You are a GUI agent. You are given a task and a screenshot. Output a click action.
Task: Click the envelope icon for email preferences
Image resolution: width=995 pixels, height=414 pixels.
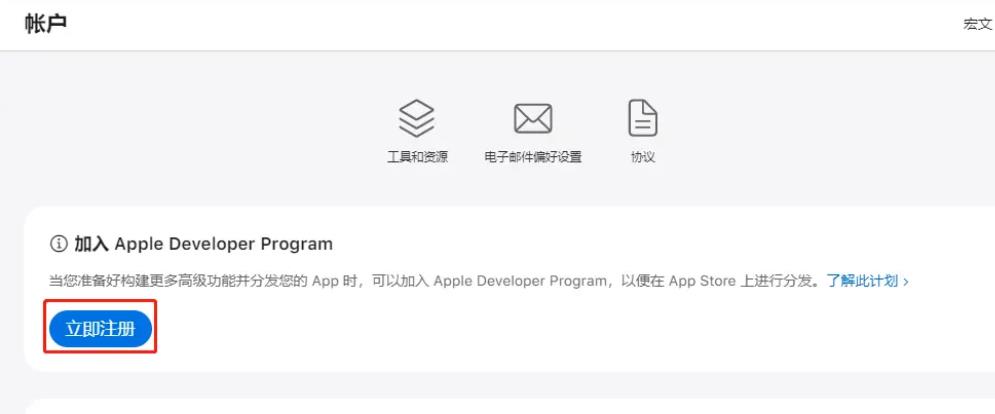pyautogui.click(x=533, y=119)
